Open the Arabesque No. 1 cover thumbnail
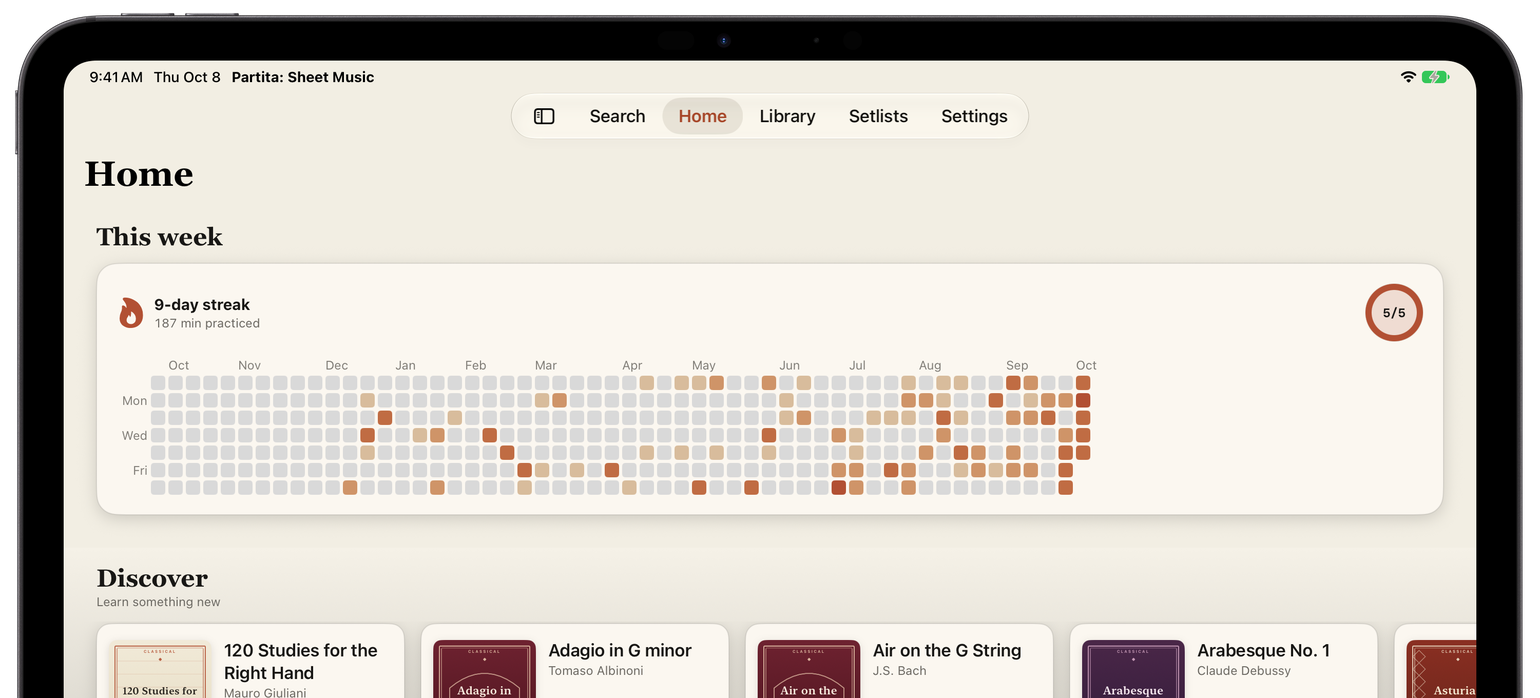The height and width of the screenshot is (698, 1540). tap(1133, 669)
